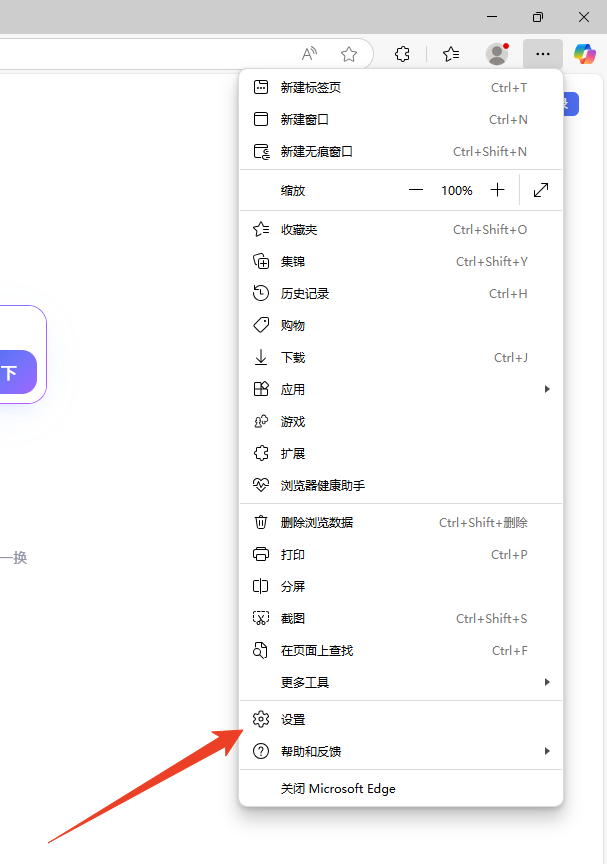Screen dimensions: 607x864
Task: Enter full screen with the diagonal arrows button
Action: (541, 190)
